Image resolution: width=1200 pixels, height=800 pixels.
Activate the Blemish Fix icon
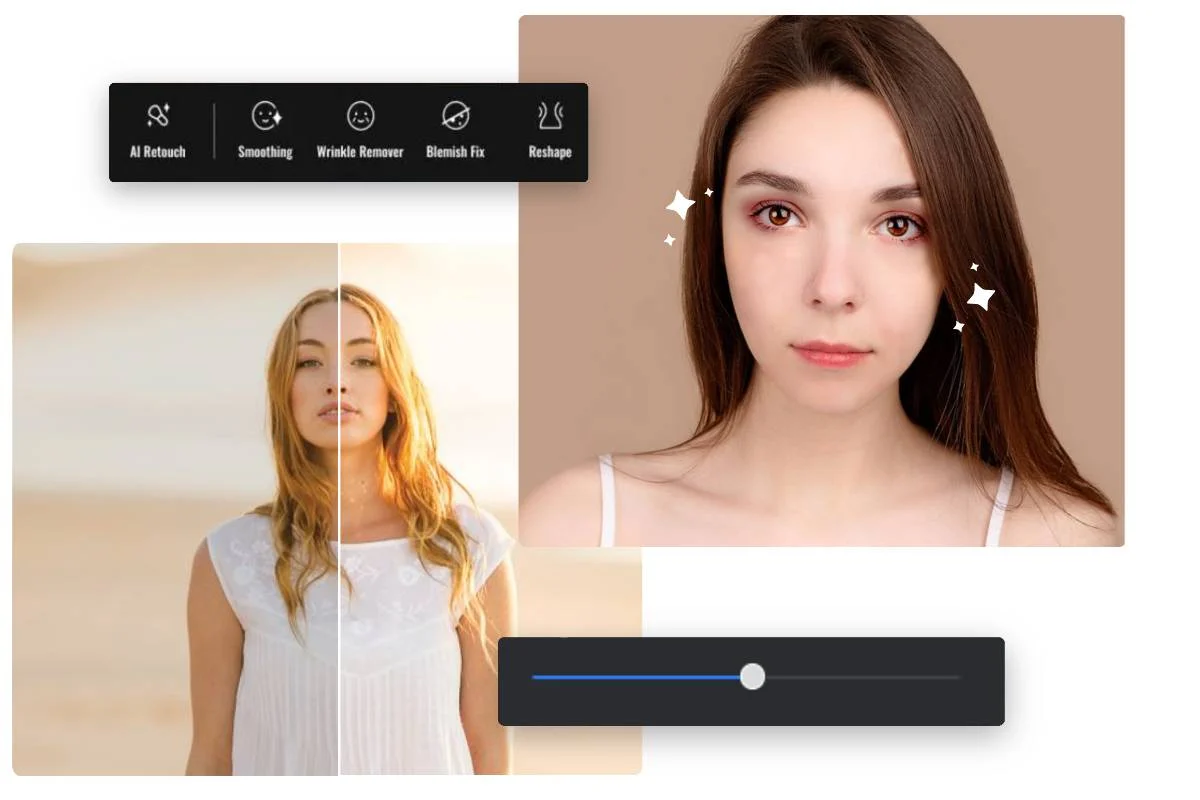point(455,116)
